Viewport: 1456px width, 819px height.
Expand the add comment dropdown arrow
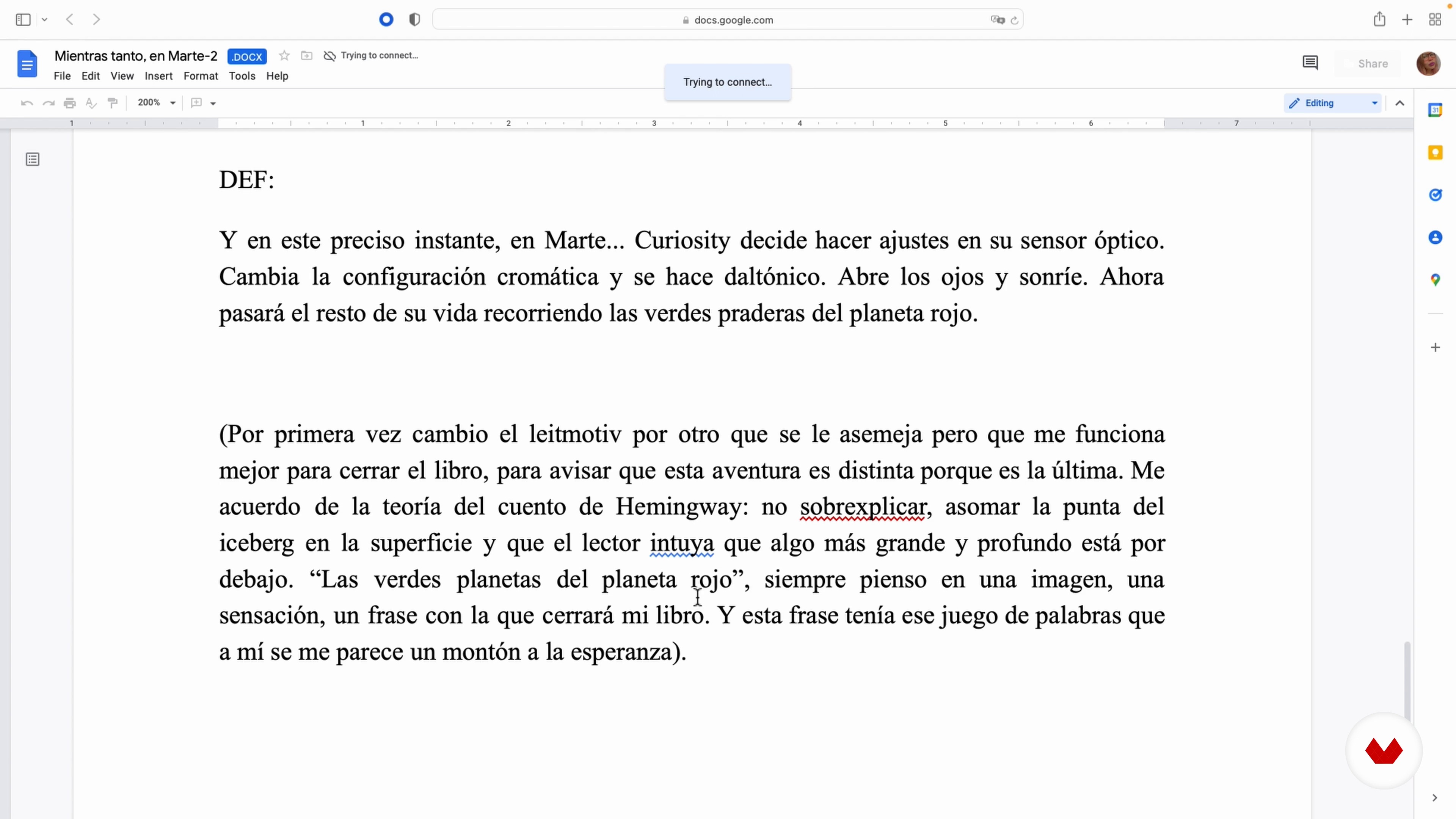[x=213, y=104]
